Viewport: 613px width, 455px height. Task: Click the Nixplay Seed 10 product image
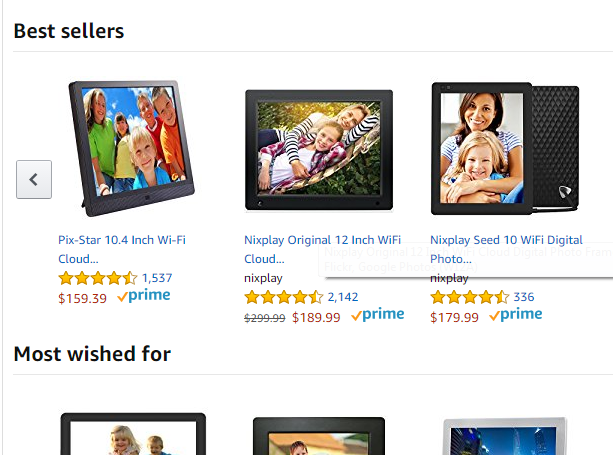(x=505, y=149)
